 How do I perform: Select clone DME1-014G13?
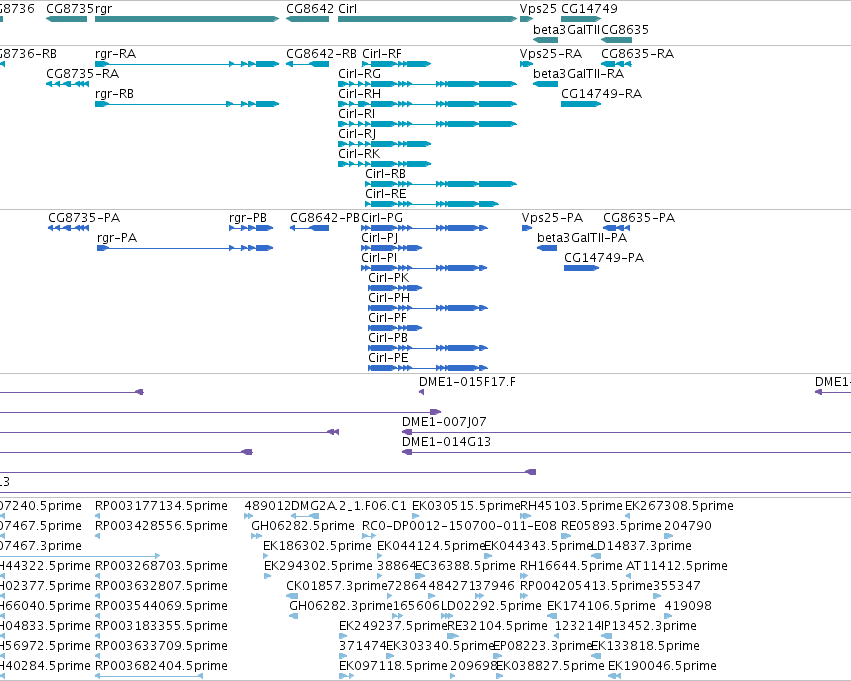[x=626, y=452]
